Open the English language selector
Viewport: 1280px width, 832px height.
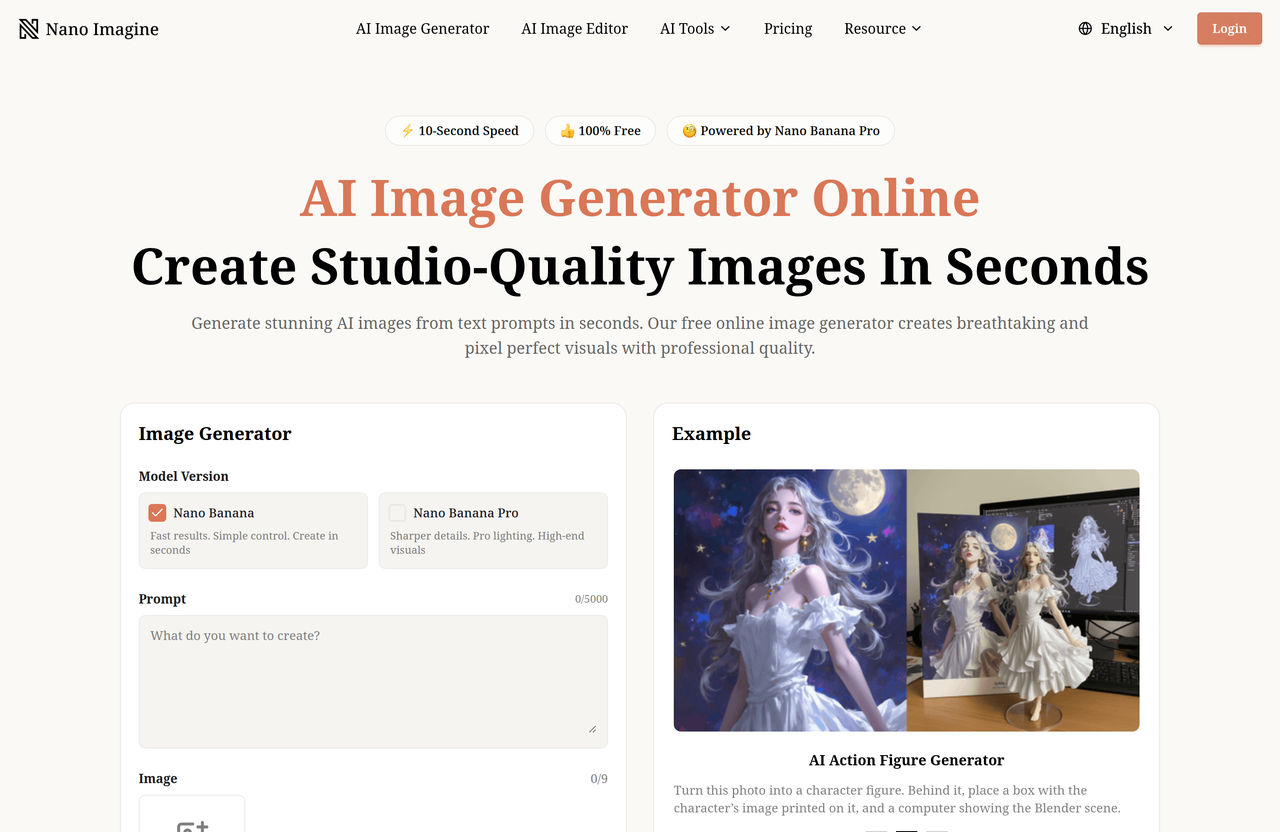pos(1126,29)
